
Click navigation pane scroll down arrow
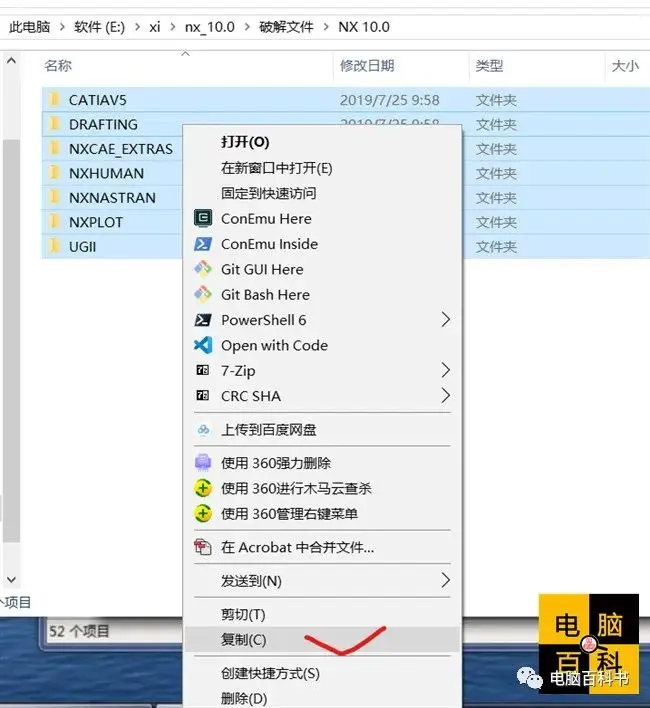pos(11,579)
